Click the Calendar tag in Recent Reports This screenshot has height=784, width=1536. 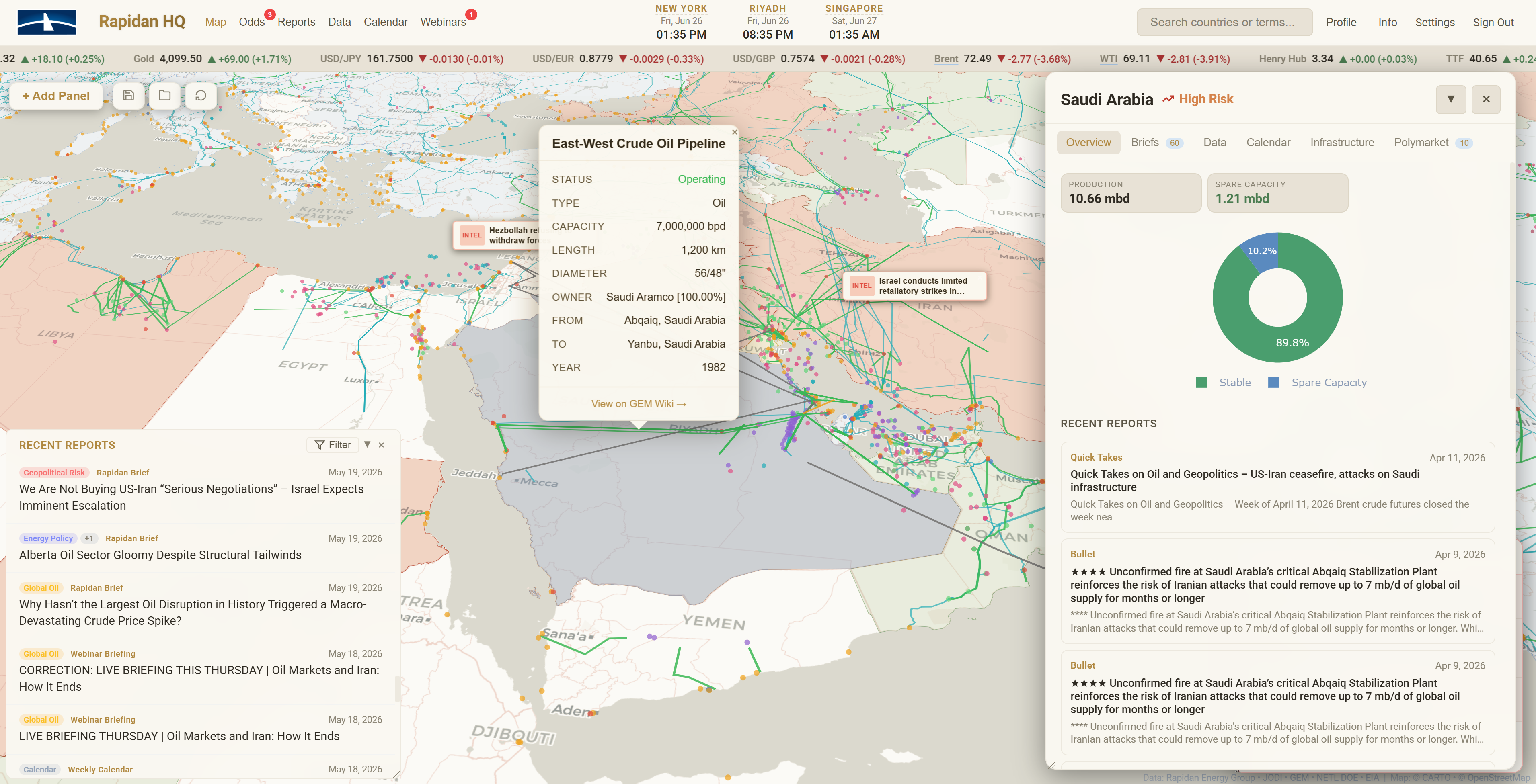(39, 769)
